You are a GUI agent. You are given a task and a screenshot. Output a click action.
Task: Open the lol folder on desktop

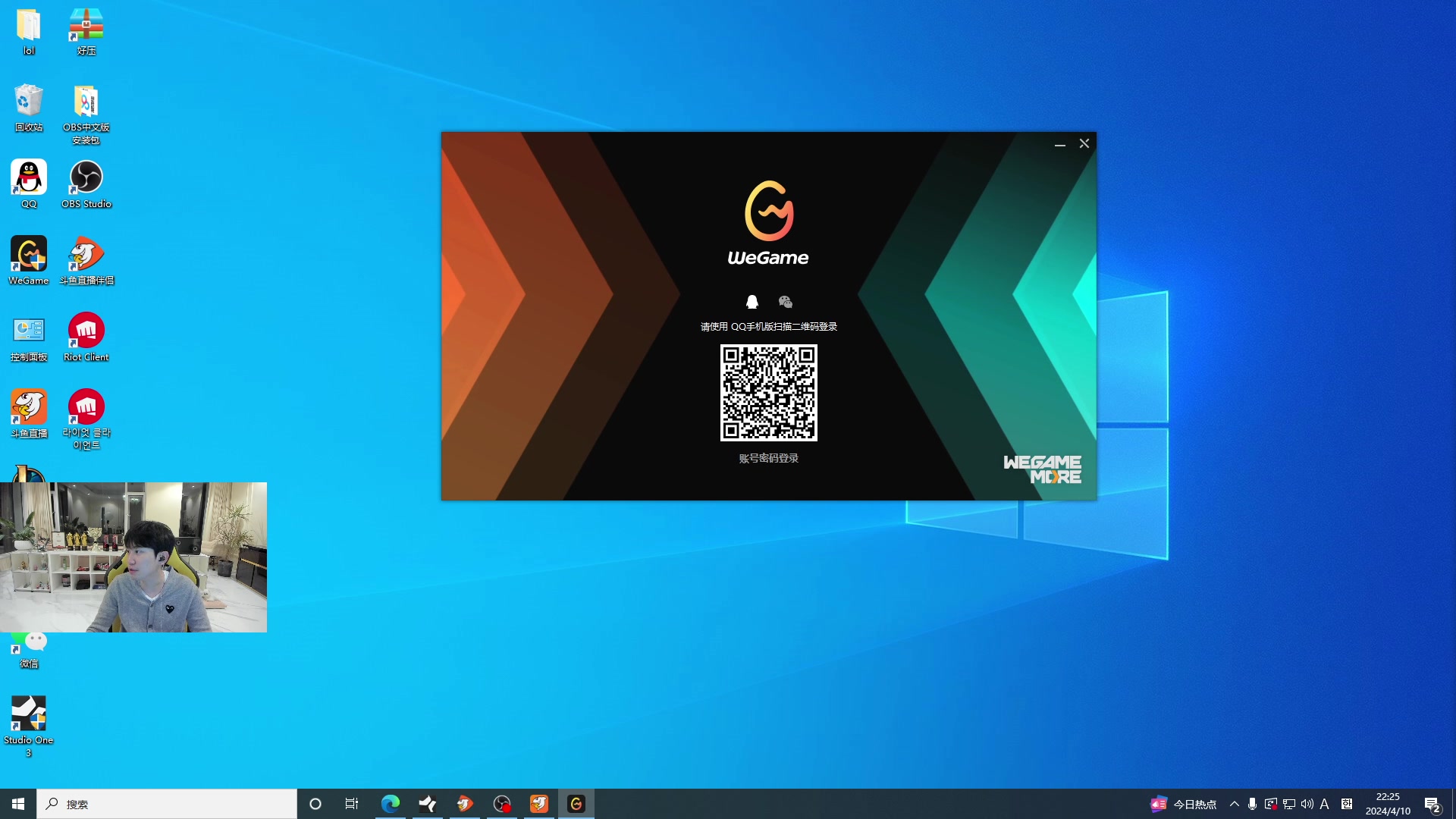click(29, 32)
